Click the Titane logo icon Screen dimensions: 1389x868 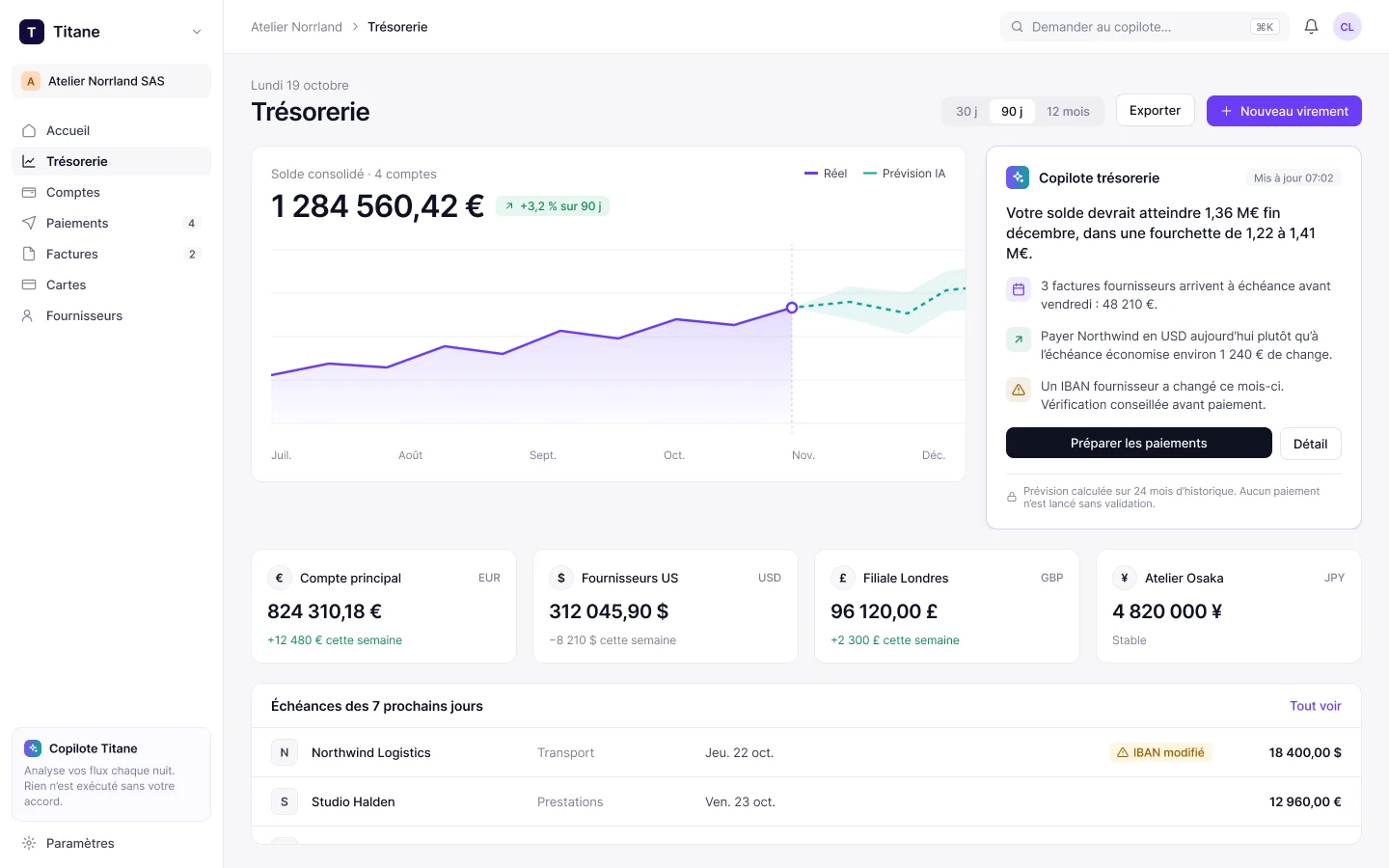[32, 32]
